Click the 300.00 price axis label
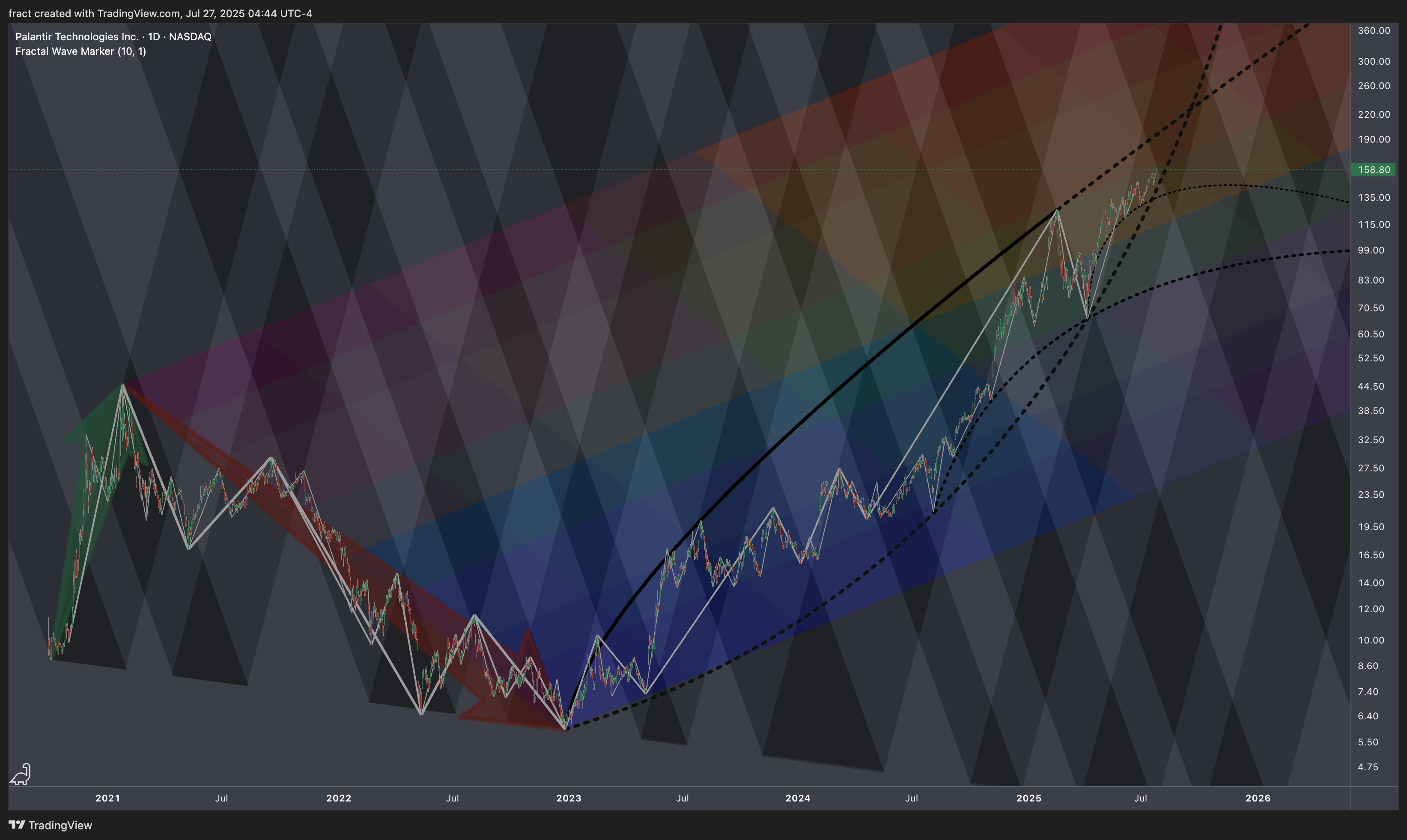Screen dimensions: 1407x840 pos(1374,61)
